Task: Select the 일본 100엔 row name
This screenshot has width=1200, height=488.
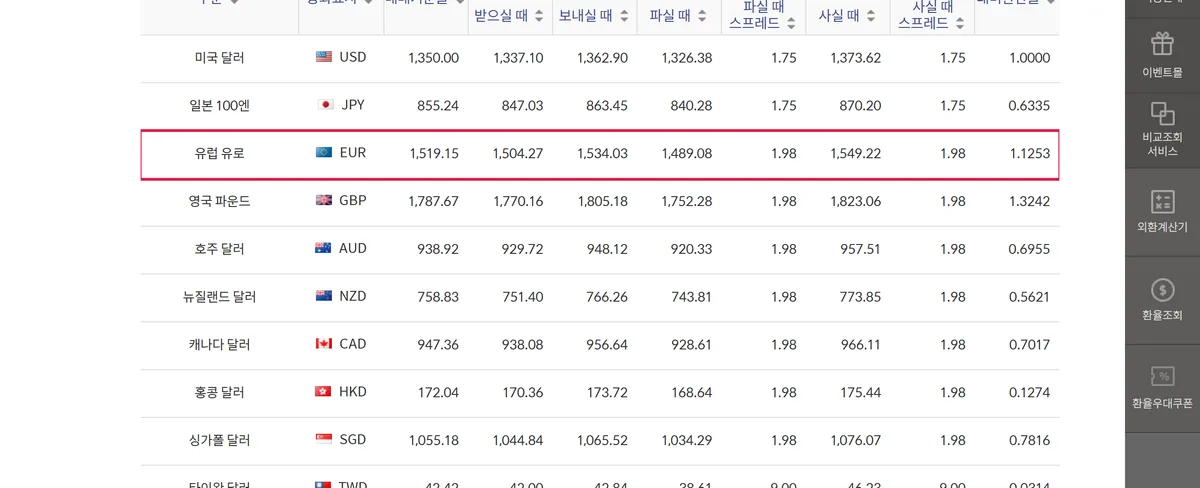Action: click(220, 106)
